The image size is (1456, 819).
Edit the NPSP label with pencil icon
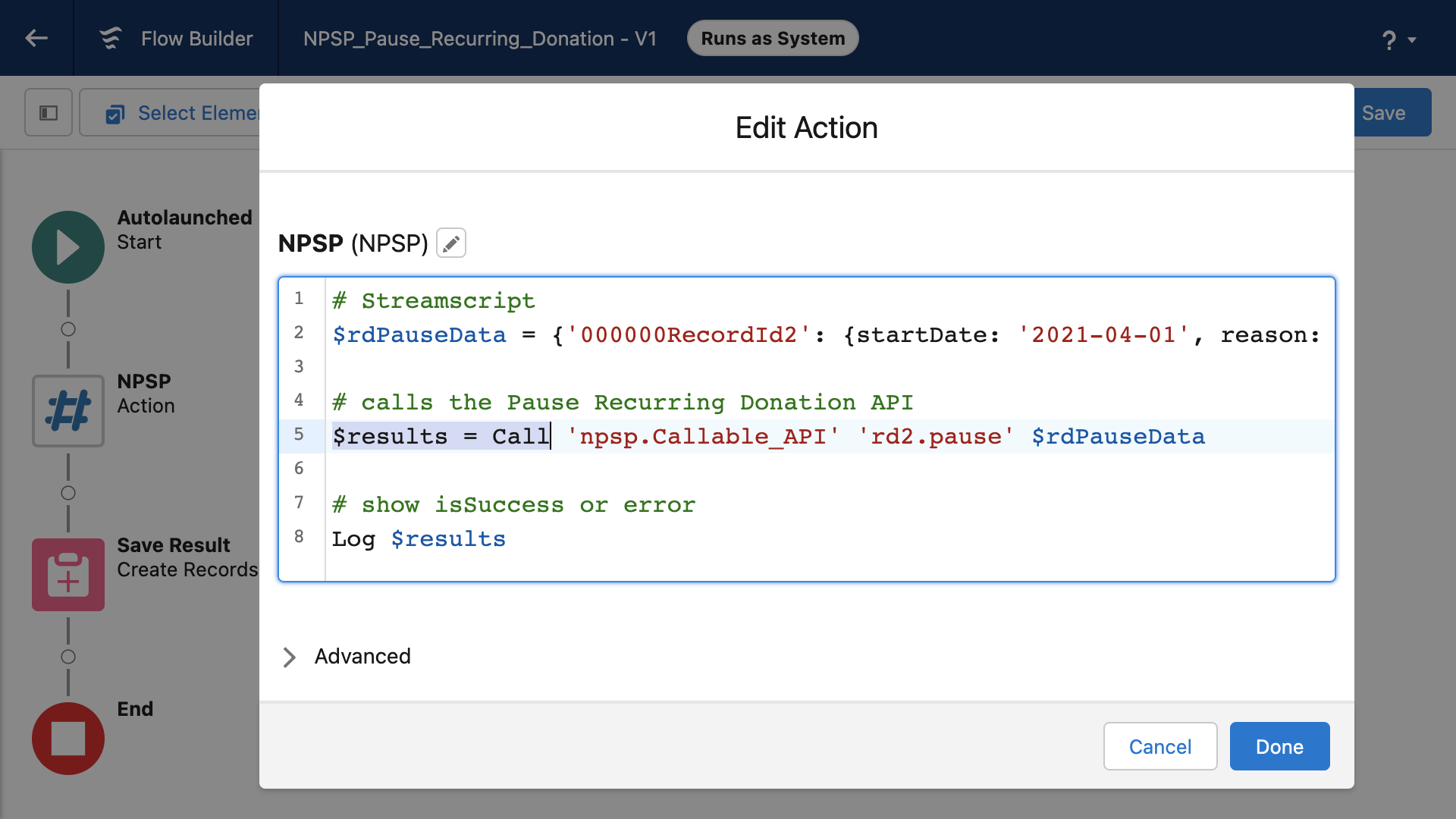451,243
